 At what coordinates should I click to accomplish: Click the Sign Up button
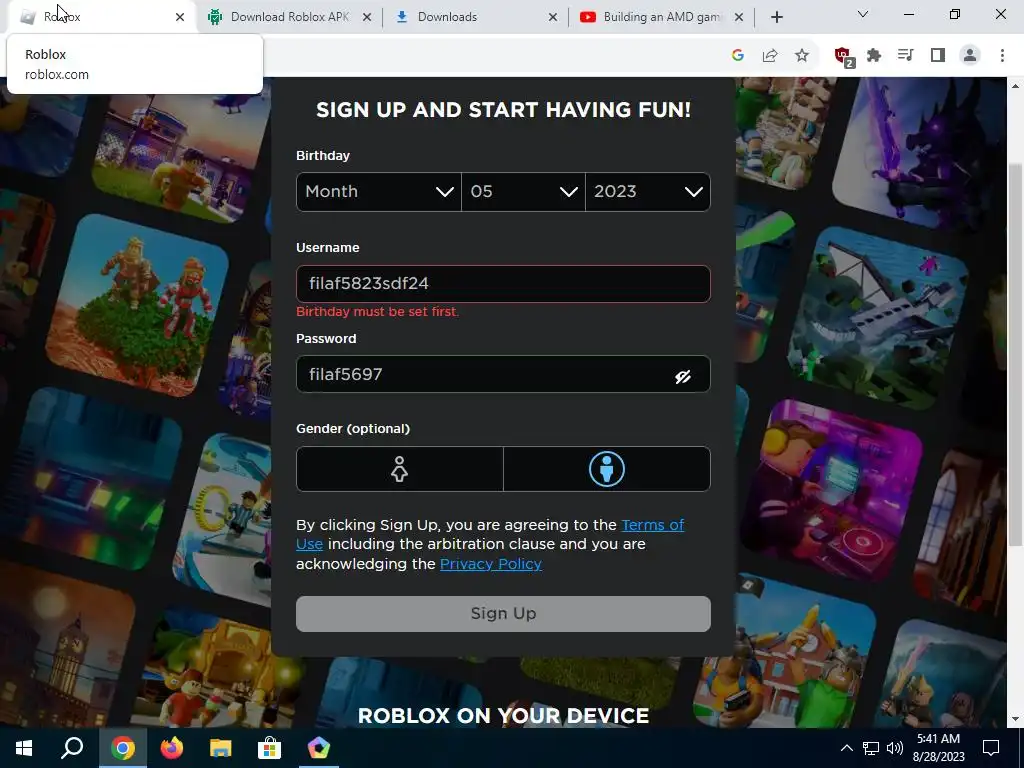click(503, 614)
